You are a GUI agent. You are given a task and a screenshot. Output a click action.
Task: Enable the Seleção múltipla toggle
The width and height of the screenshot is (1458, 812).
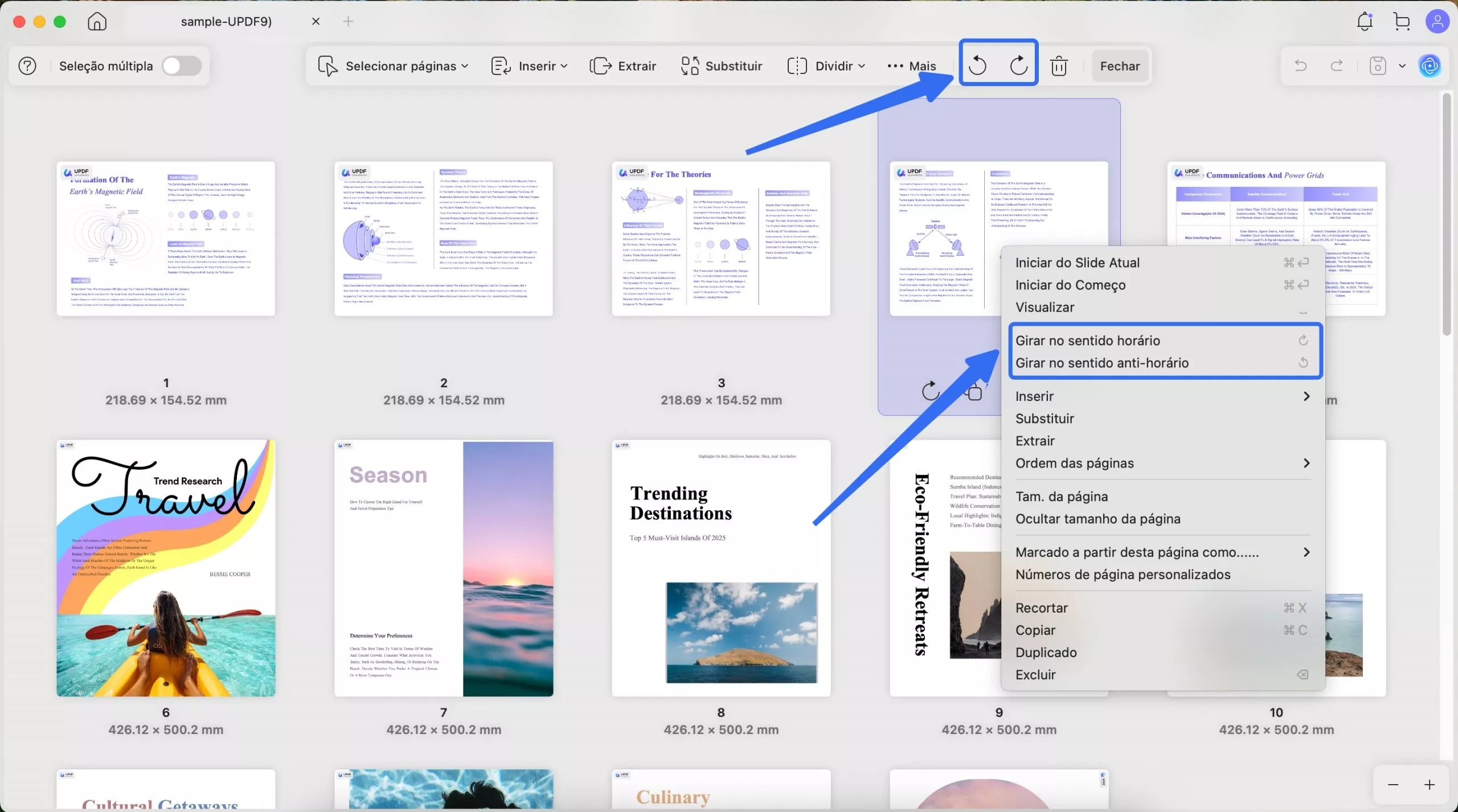tap(182, 65)
